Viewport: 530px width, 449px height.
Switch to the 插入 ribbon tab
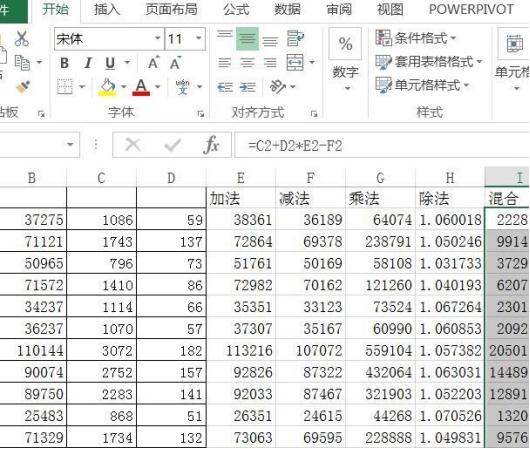[107, 9]
